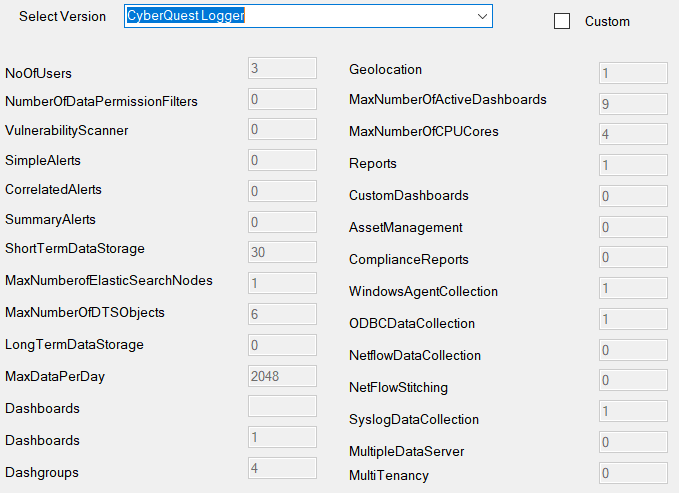This screenshot has height=493, width=679.
Task: Click the 'Dashgroups' label
Action: pyautogui.click(x=42, y=472)
